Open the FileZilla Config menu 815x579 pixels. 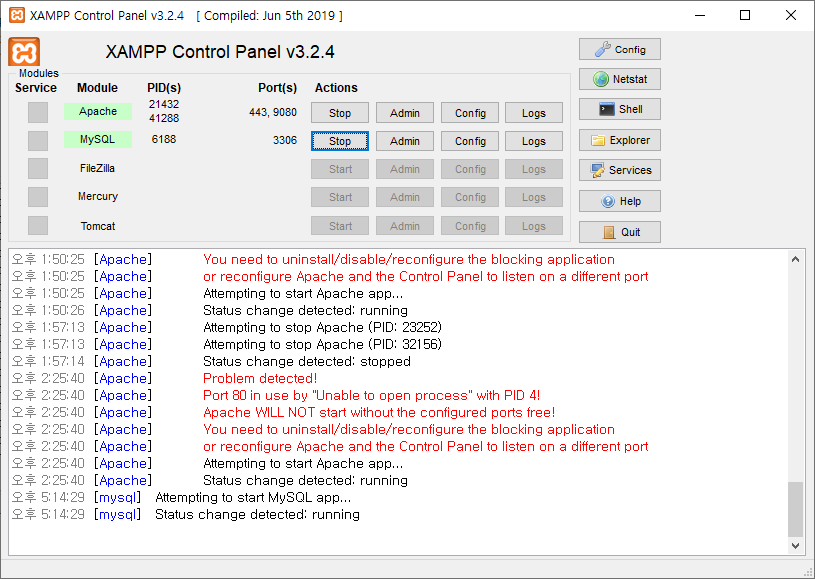click(470, 169)
